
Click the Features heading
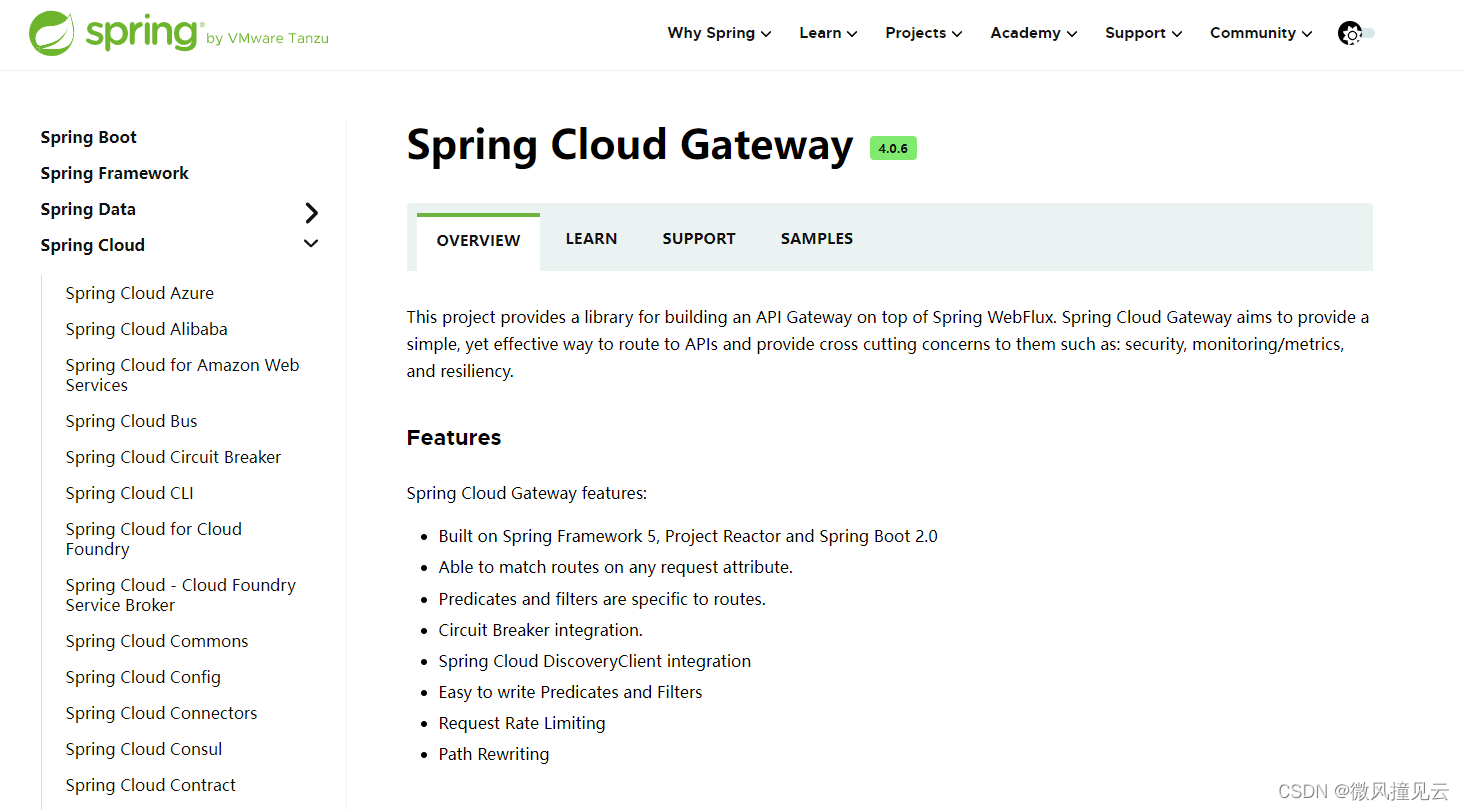(x=454, y=438)
